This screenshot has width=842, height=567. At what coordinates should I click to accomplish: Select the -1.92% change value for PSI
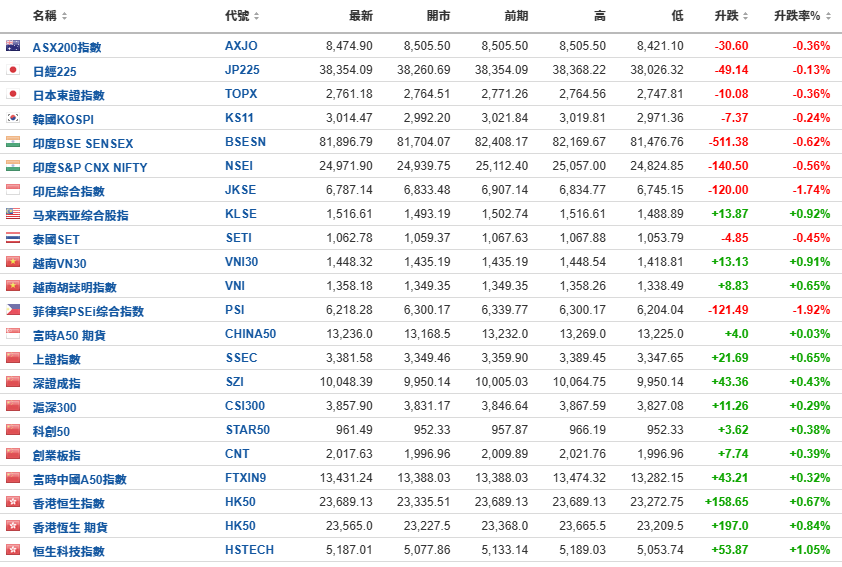pos(811,310)
